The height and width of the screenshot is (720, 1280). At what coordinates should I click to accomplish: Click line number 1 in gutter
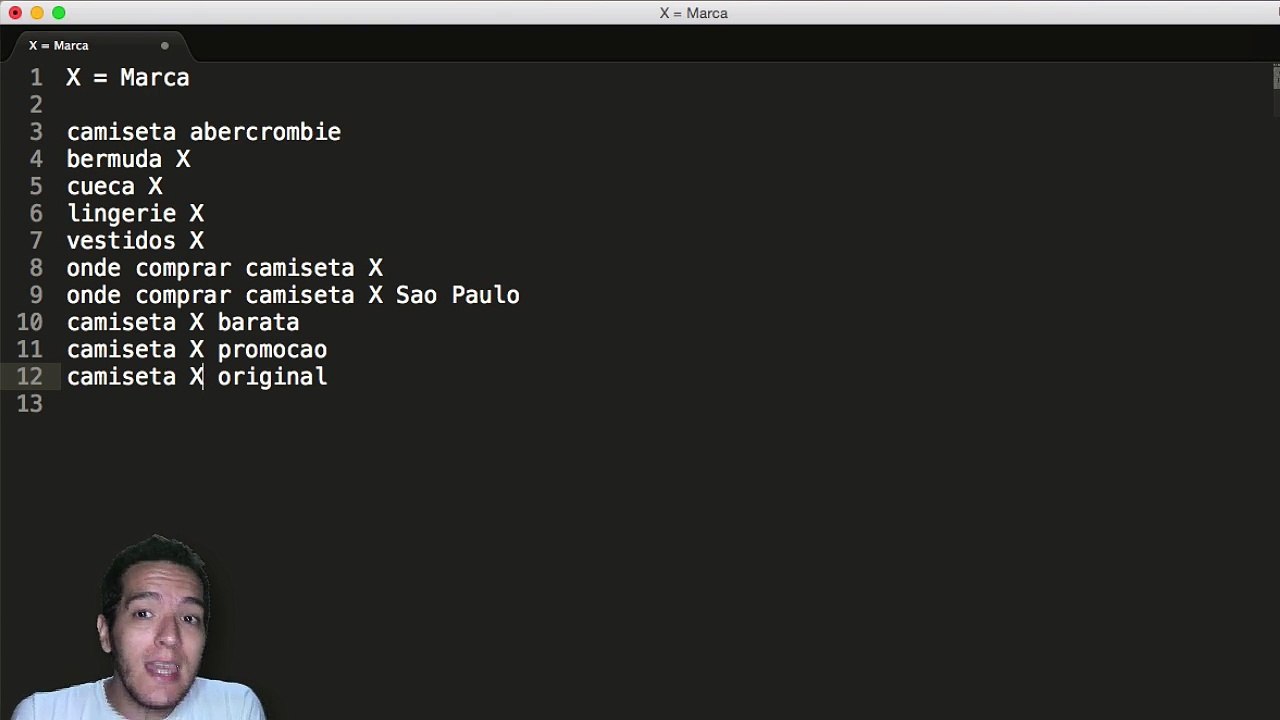[36, 78]
